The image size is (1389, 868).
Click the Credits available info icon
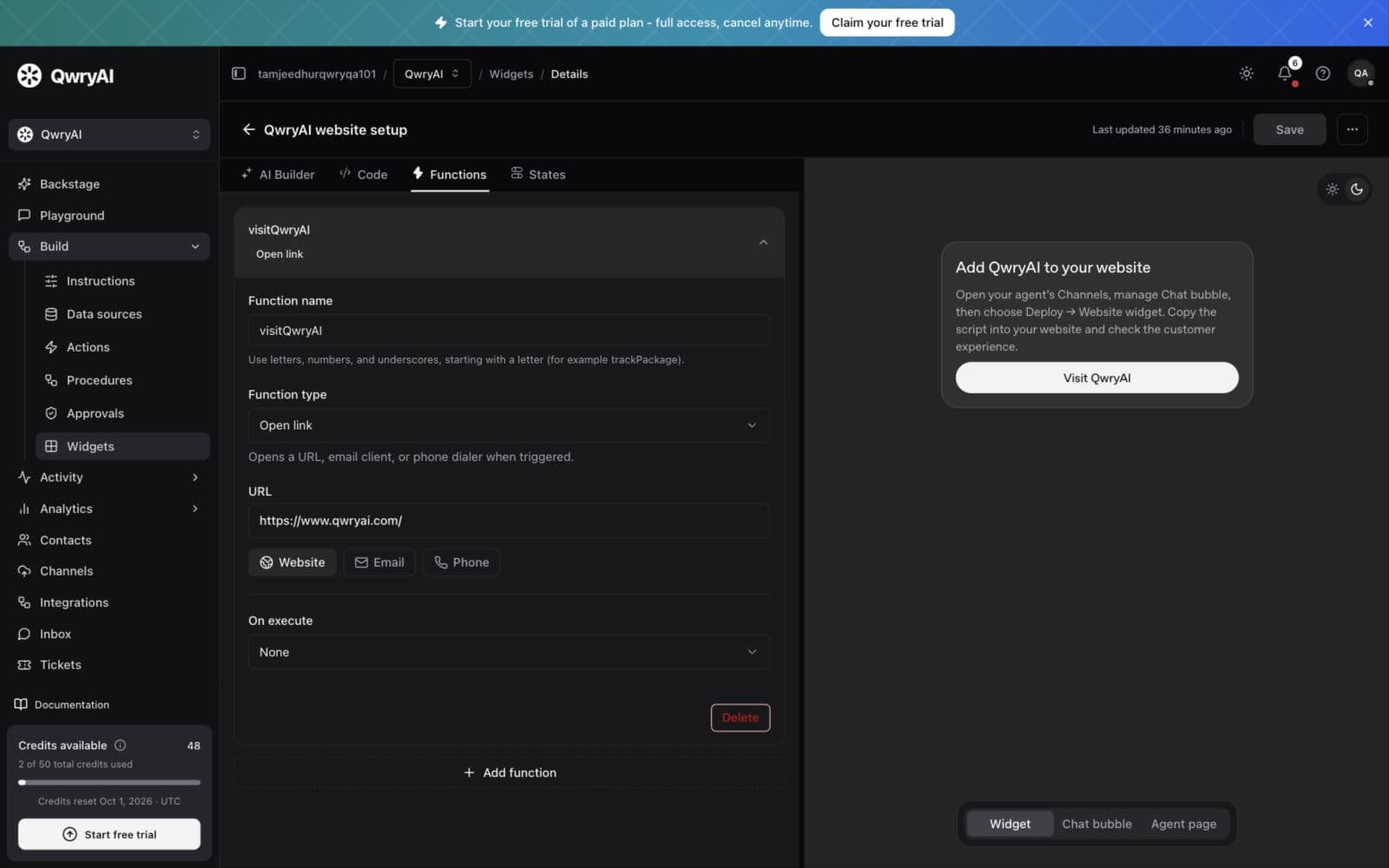121,745
